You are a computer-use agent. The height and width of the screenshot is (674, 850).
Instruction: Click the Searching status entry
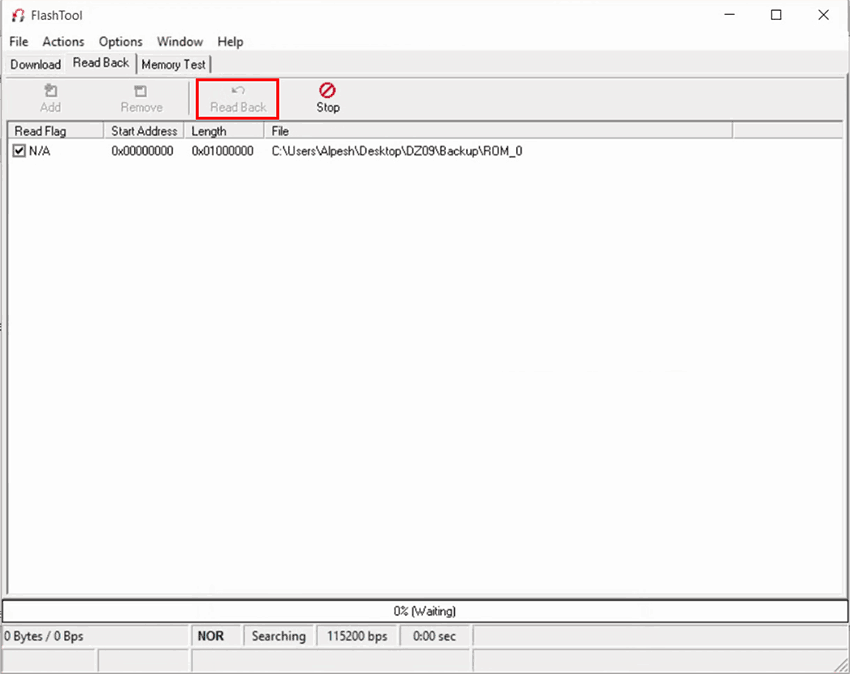(x=278, y=636)
